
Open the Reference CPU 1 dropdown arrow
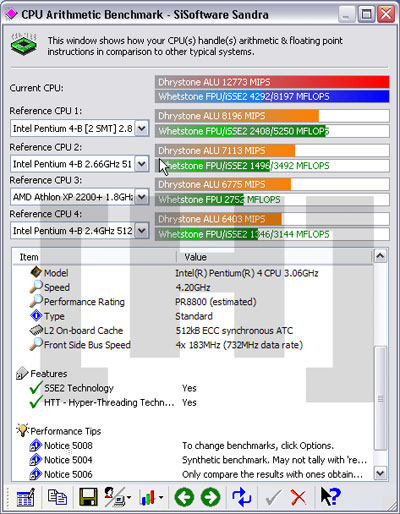(x=142, y=128)
